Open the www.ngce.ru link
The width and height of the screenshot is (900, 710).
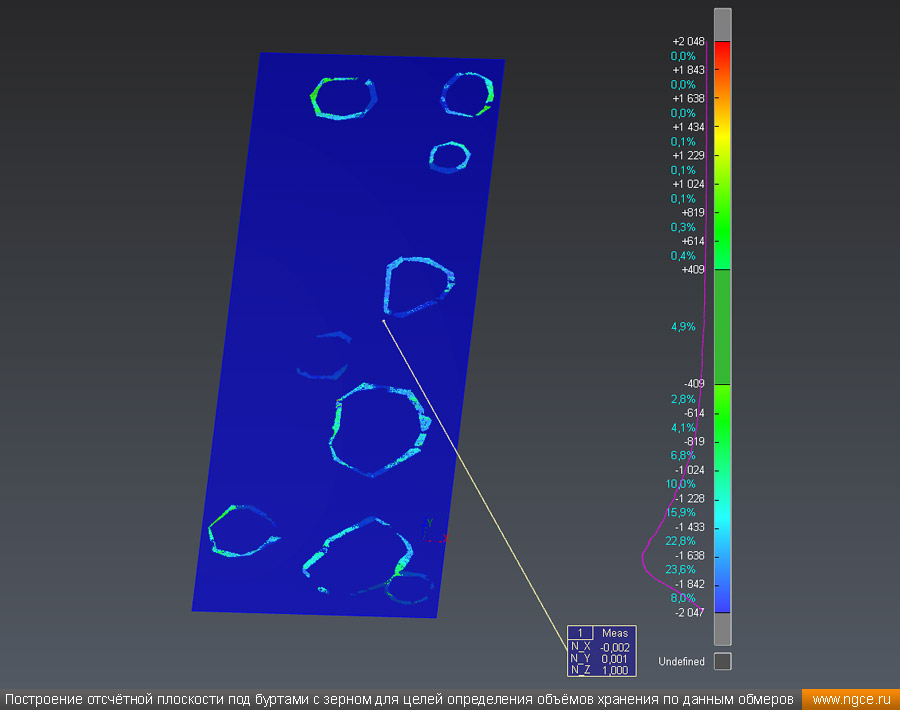click(x=851, y=698)
